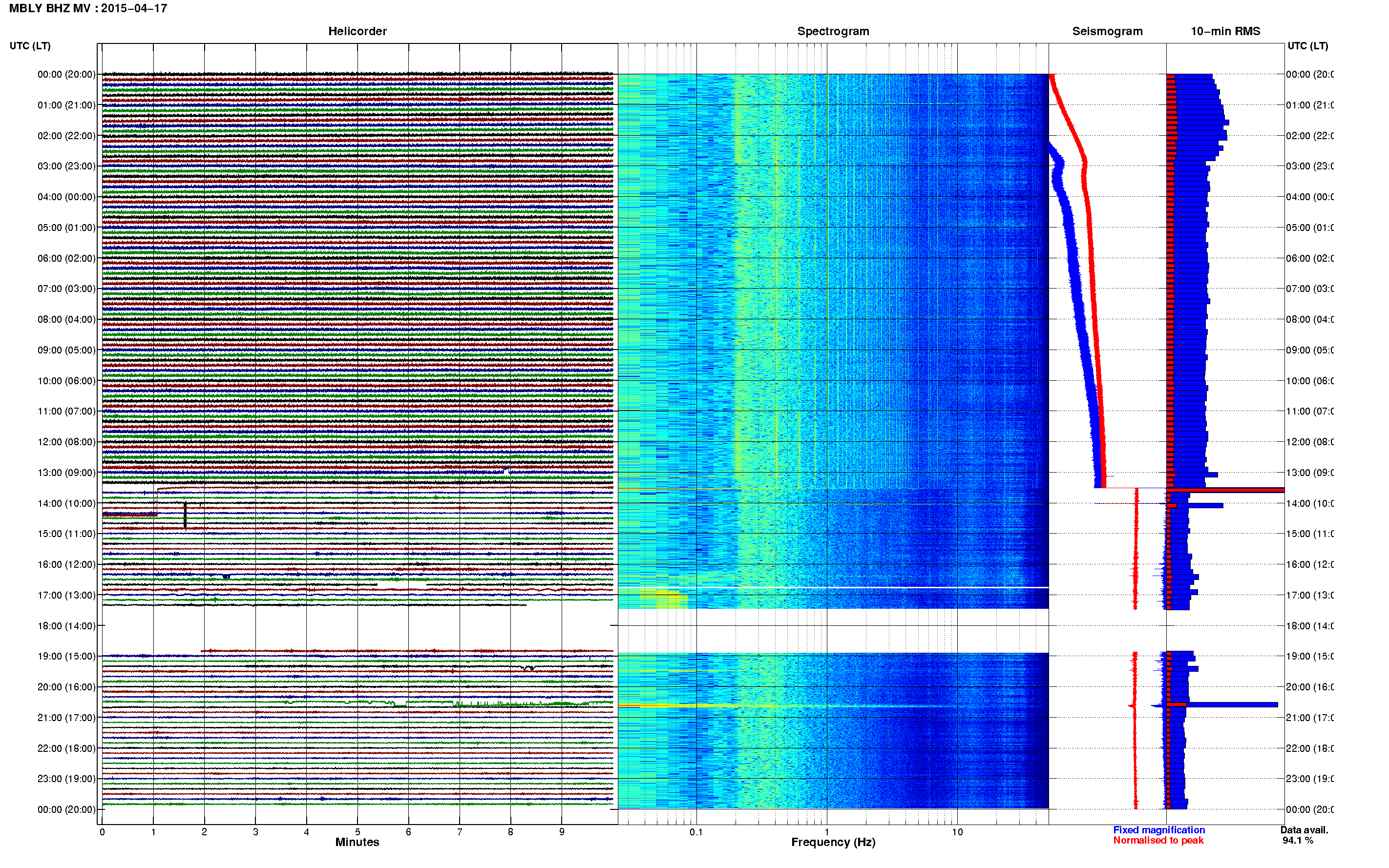Image resolution: width=1389 pixels, height=868 pixels.
Task: Click the title 'MBLY BHZ MV : 2015-04-17'
Action: 88,8
